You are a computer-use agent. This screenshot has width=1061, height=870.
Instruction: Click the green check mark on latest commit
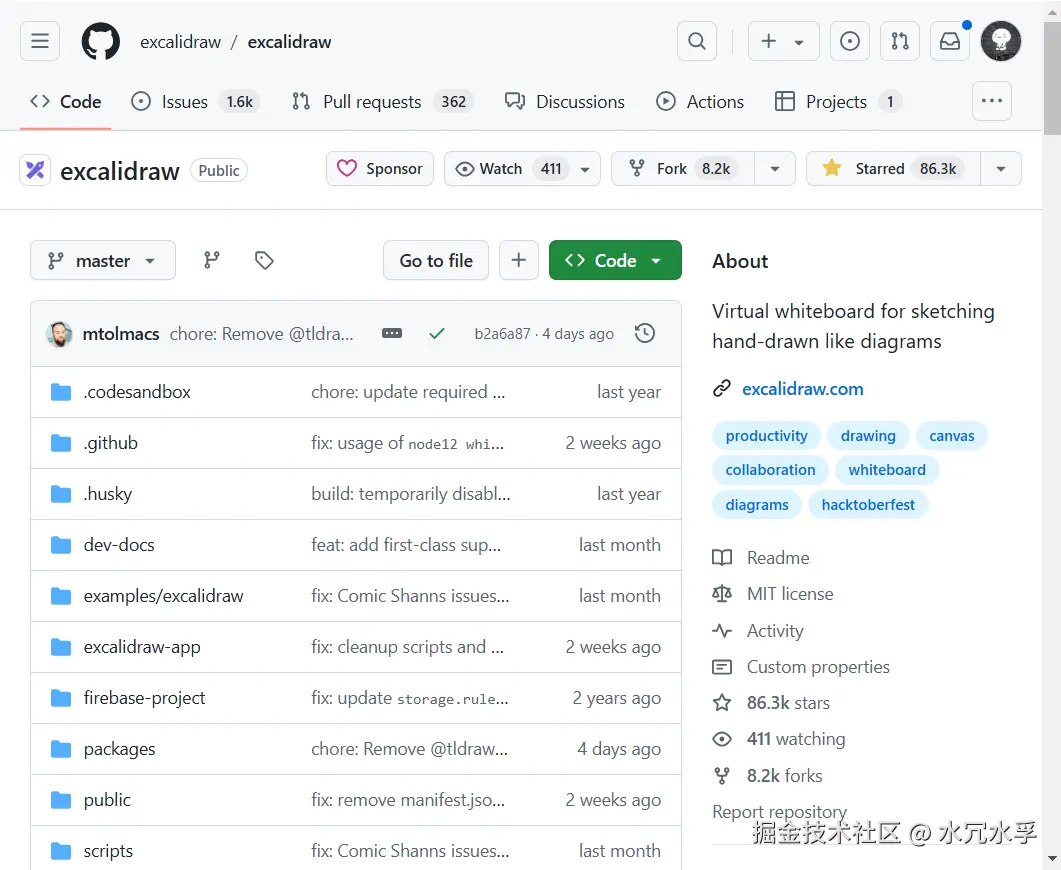pos(436,333)
